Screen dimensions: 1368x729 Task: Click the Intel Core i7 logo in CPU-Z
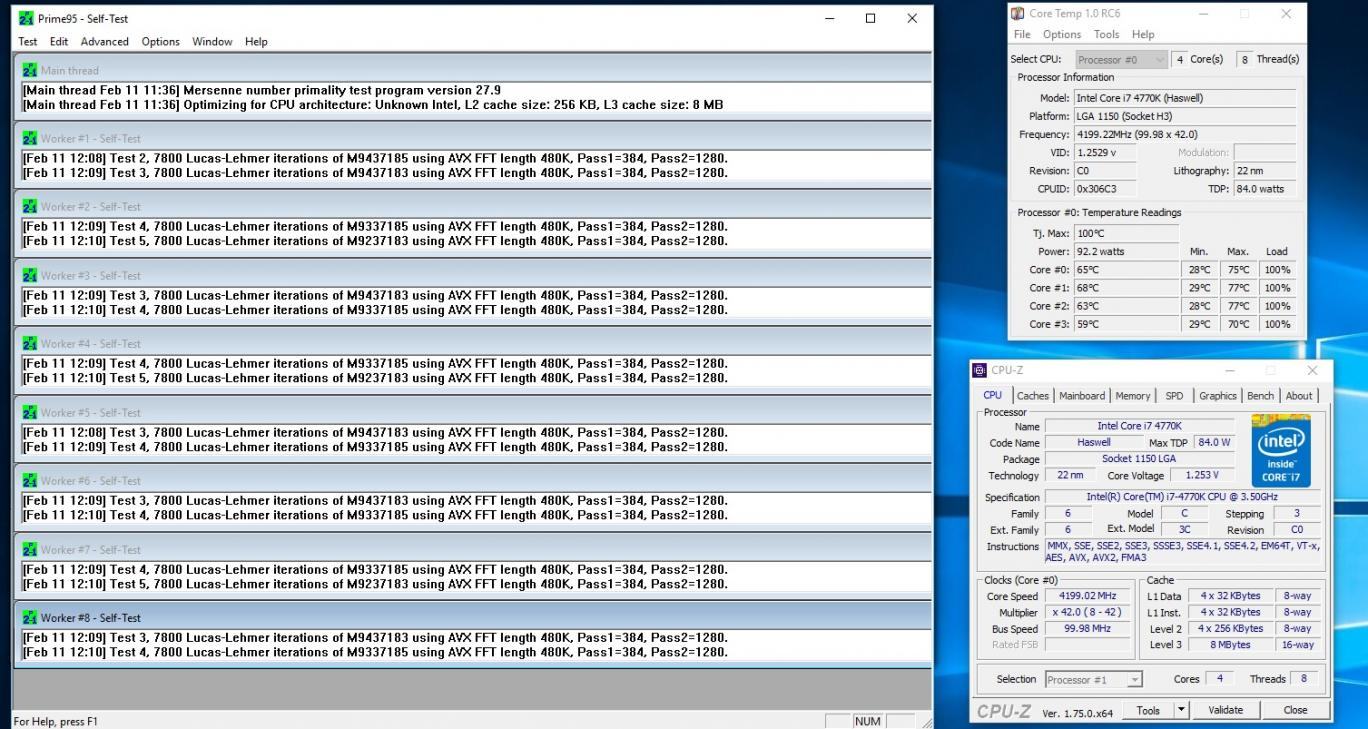click(1280, 450)
